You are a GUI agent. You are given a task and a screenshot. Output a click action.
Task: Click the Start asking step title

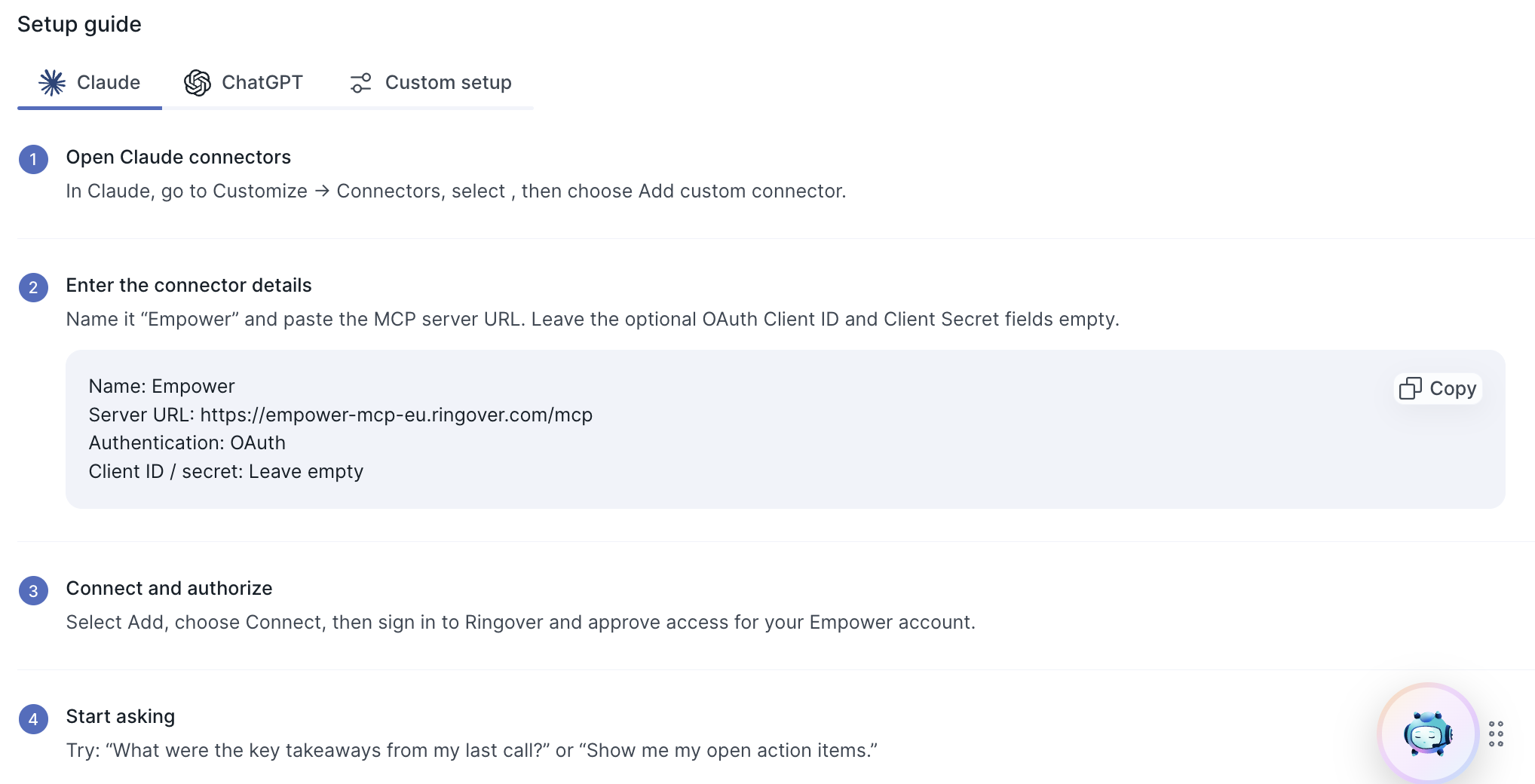(x=121, y=716)
